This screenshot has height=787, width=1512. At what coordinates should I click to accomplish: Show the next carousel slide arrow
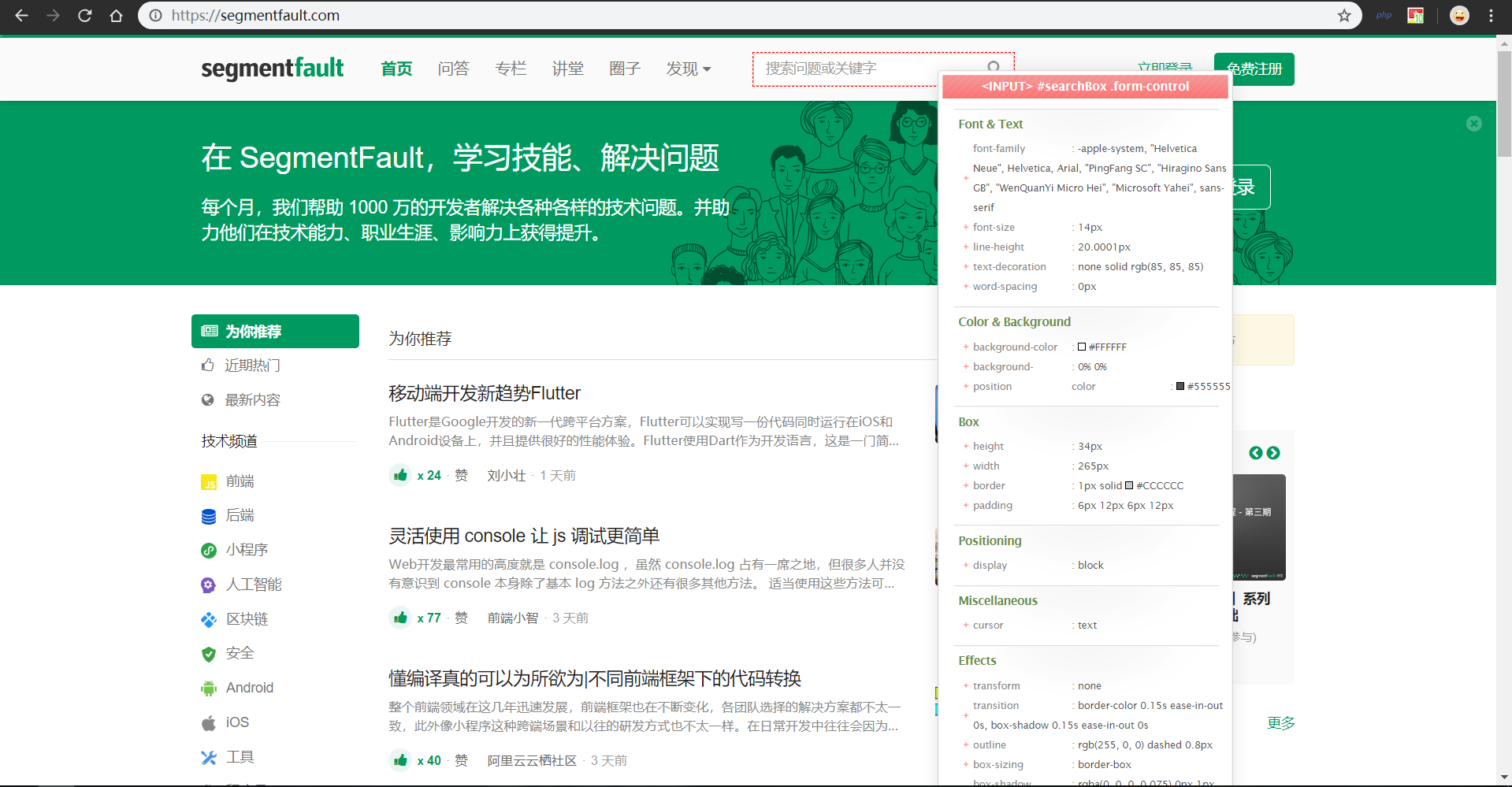(1273, 453)
